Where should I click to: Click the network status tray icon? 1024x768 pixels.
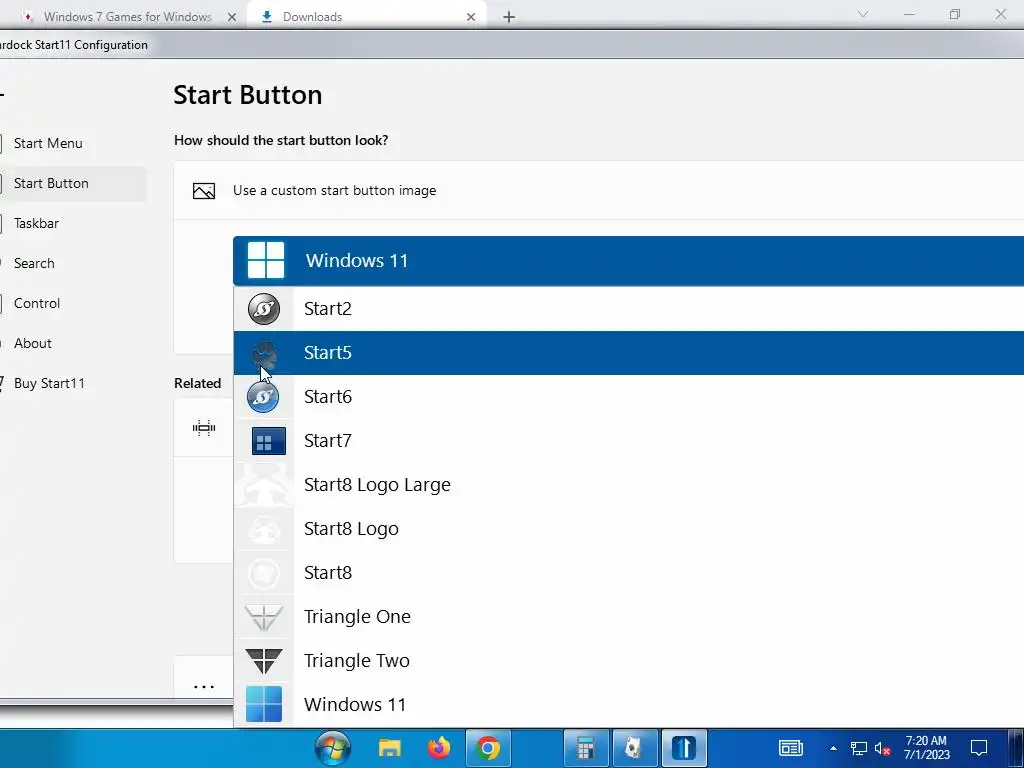point(858,748)
